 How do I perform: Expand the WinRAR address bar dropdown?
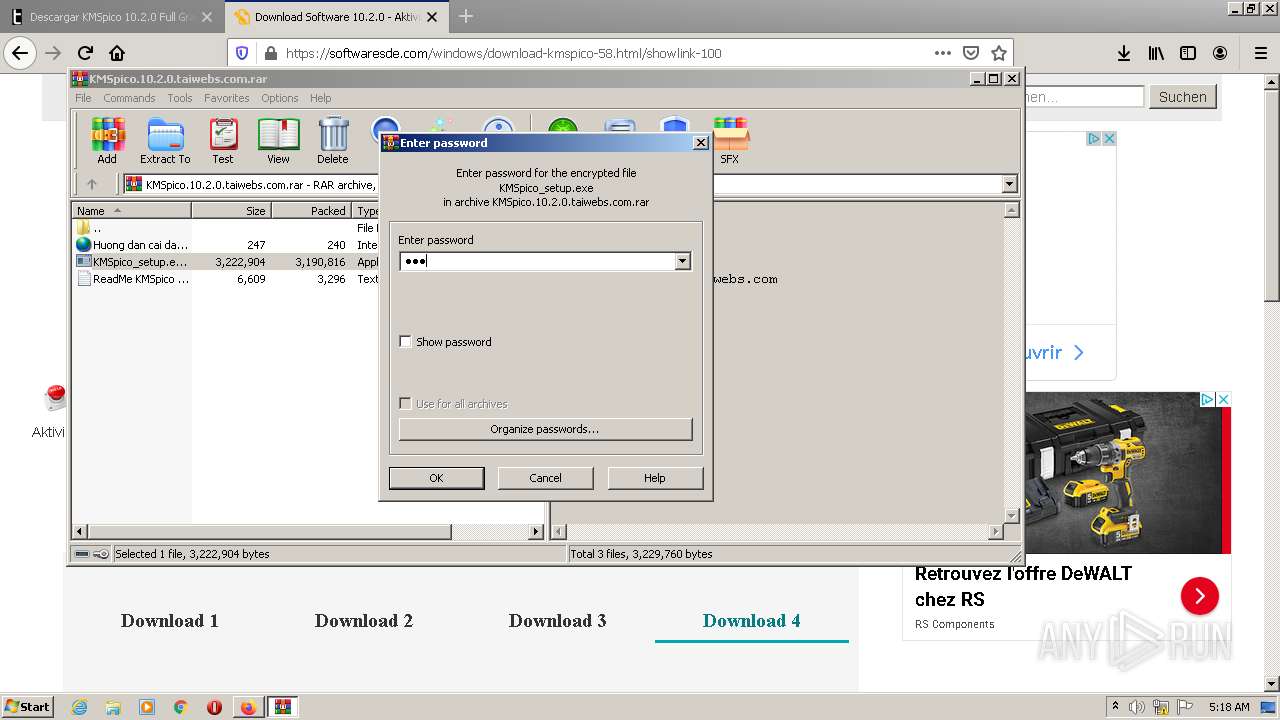pos(1009,184)
